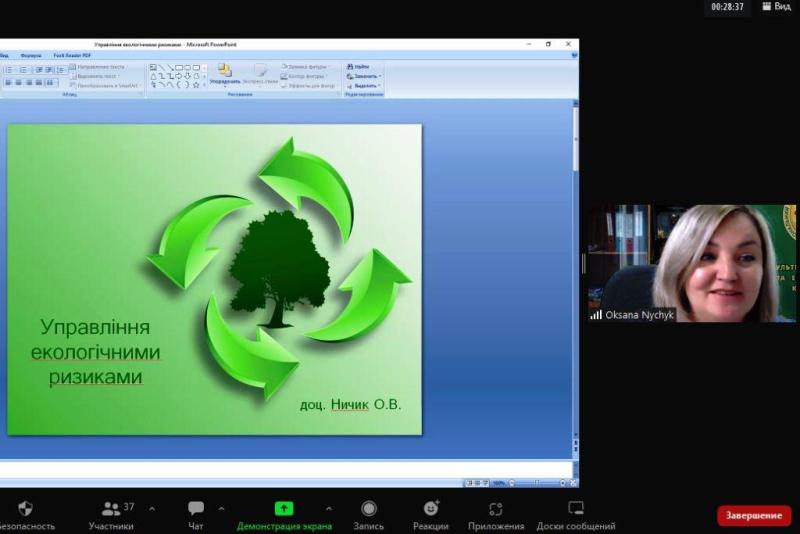Start recording with the Запись button
The height and width of the screenshot is (534, 800).
[x=369, y=508]
